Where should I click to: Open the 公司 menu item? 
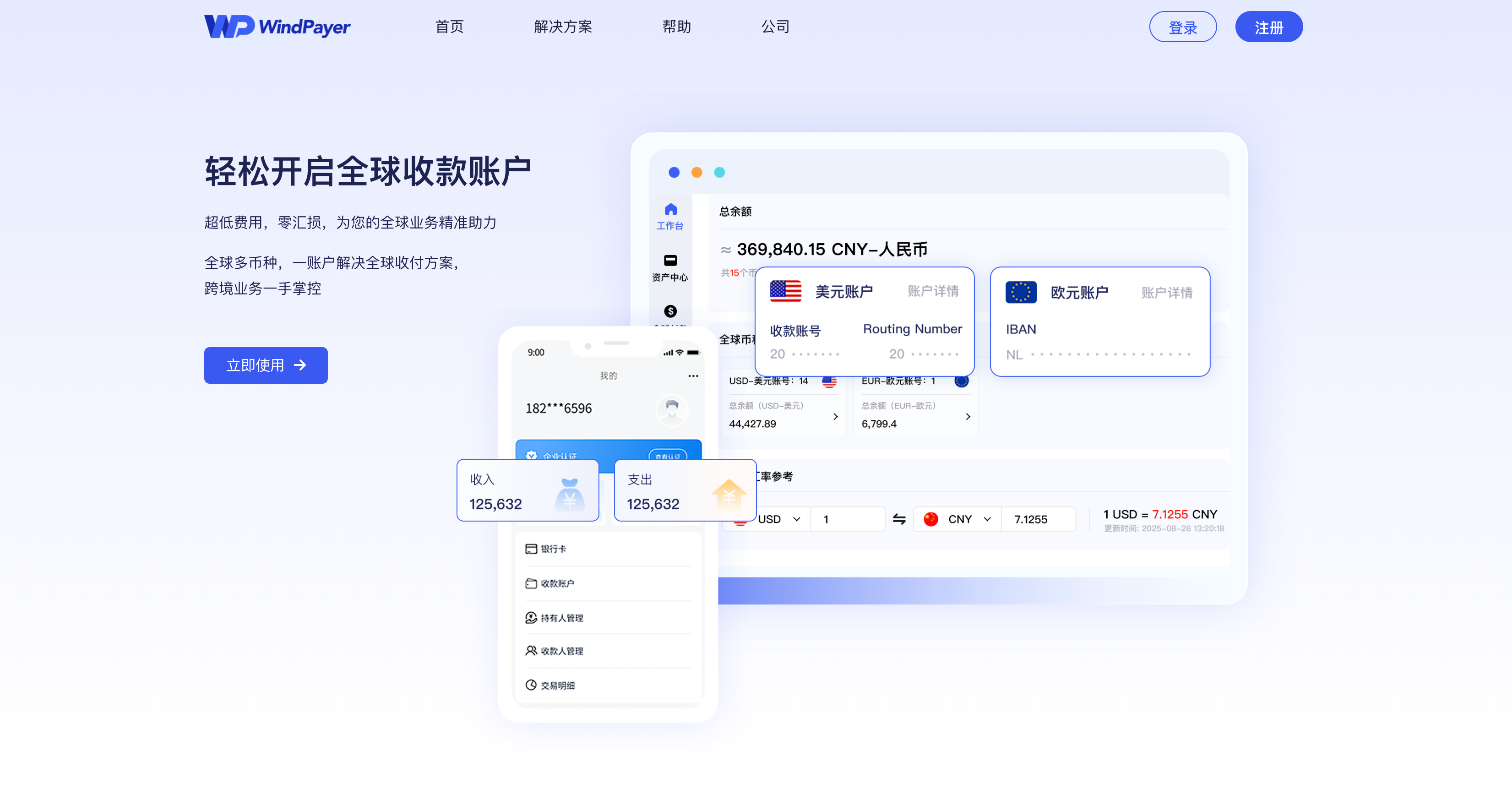coord(775,27)
